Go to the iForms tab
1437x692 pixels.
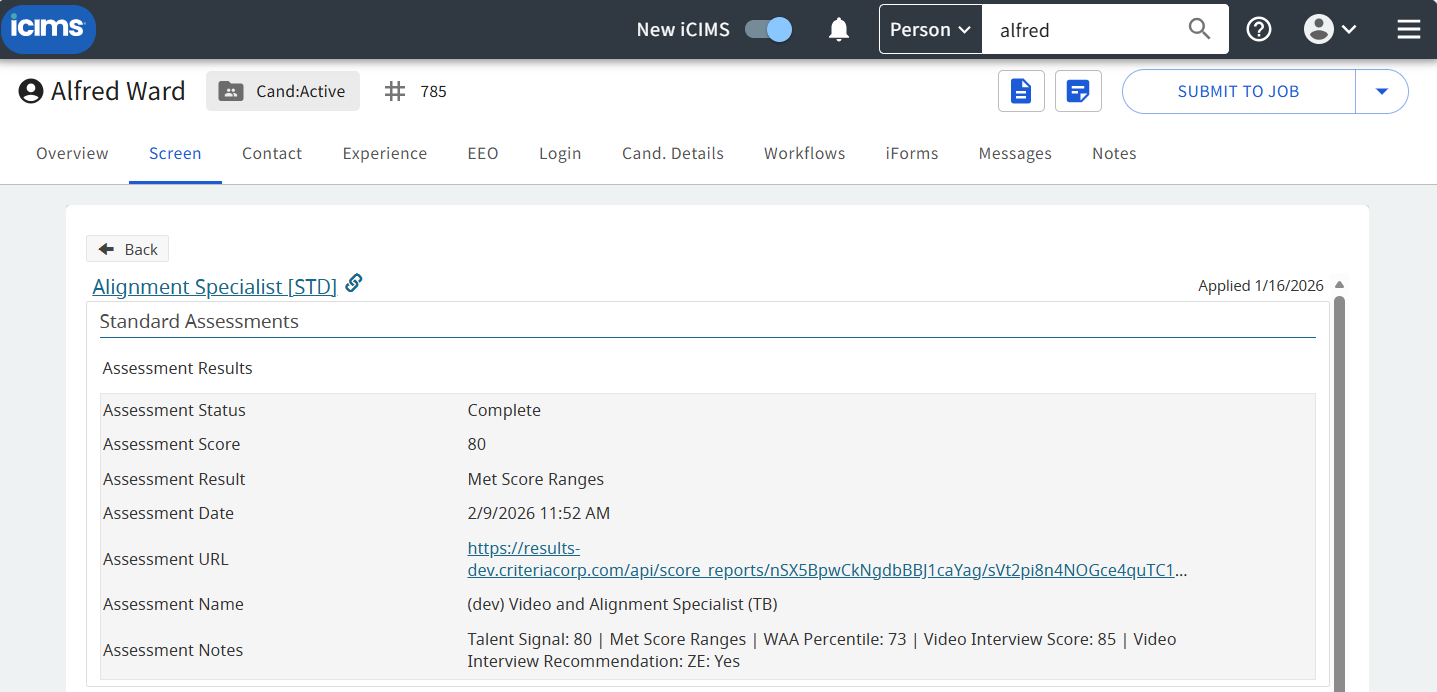(912, 153)
